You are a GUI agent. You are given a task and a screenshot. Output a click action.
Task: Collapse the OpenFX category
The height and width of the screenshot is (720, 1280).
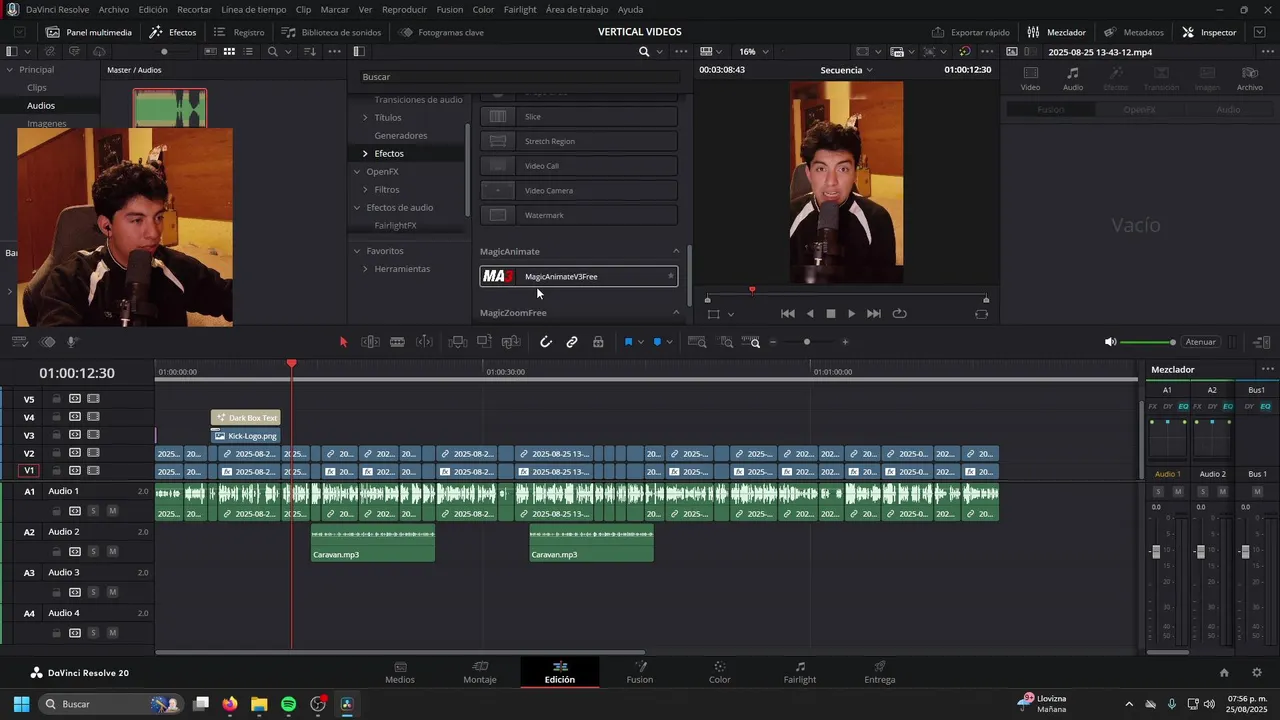coord(357,172)
